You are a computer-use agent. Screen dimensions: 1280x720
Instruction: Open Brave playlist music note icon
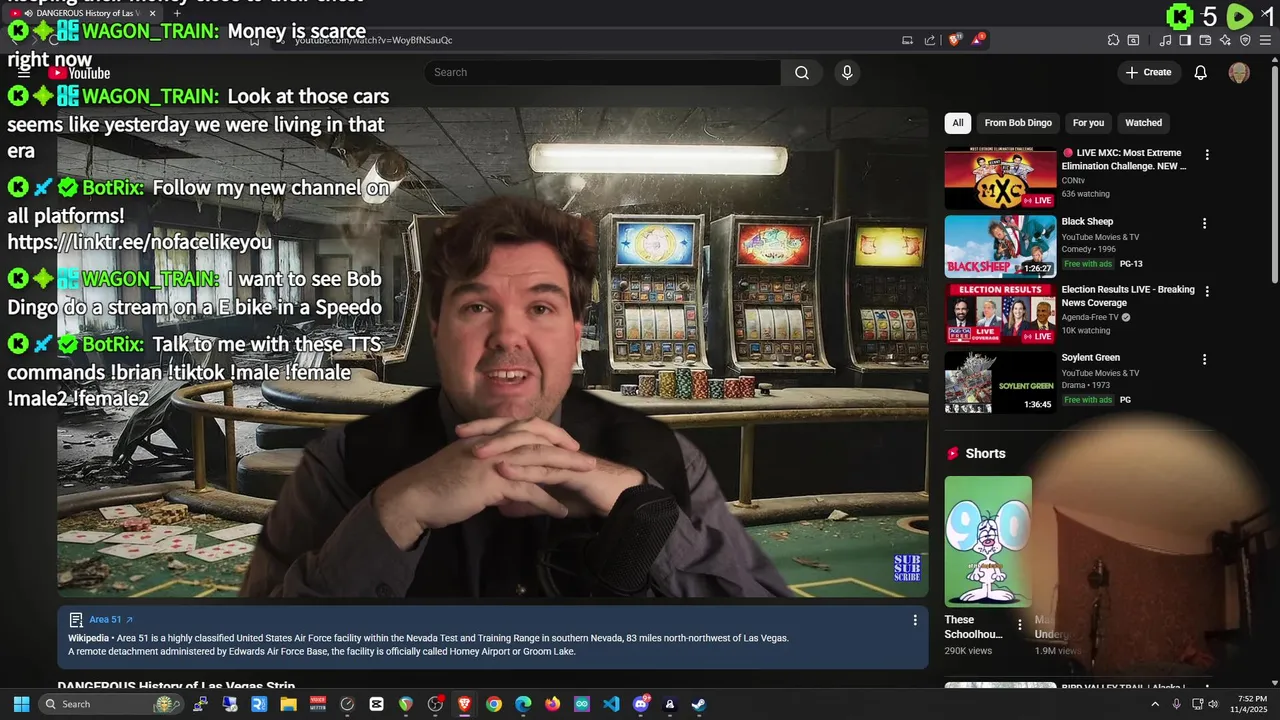pos(1165,40)
